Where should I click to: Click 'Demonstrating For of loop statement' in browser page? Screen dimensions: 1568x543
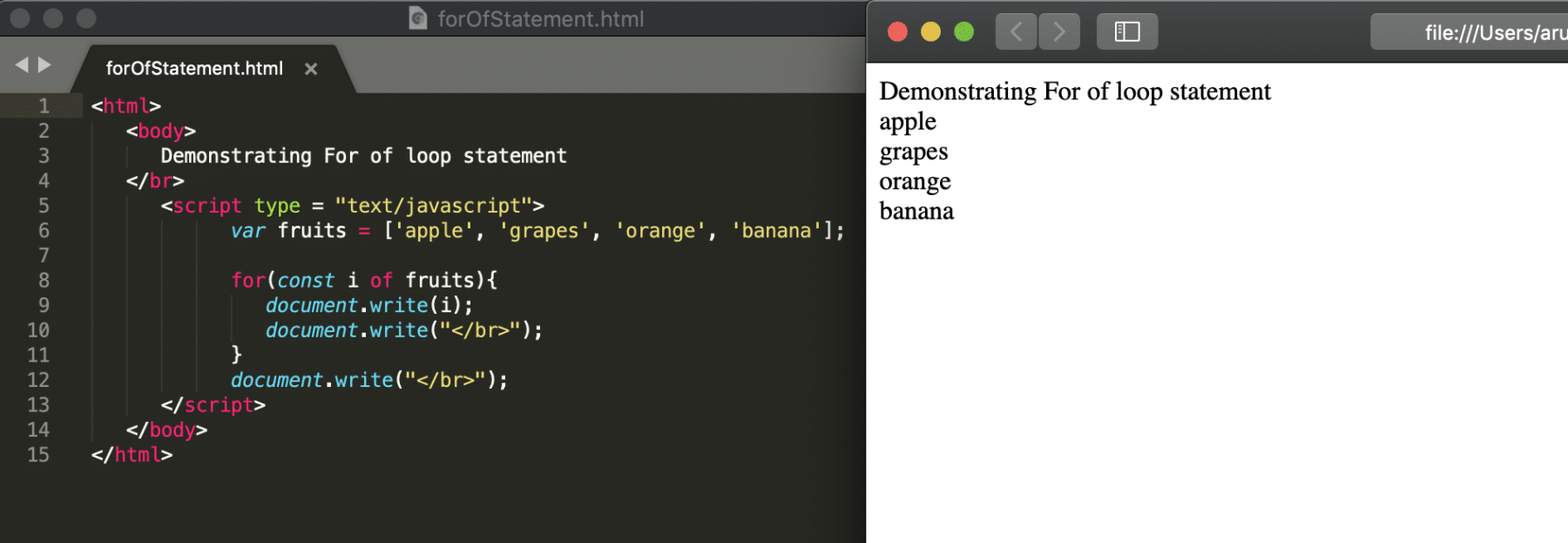pos(1074,92)
